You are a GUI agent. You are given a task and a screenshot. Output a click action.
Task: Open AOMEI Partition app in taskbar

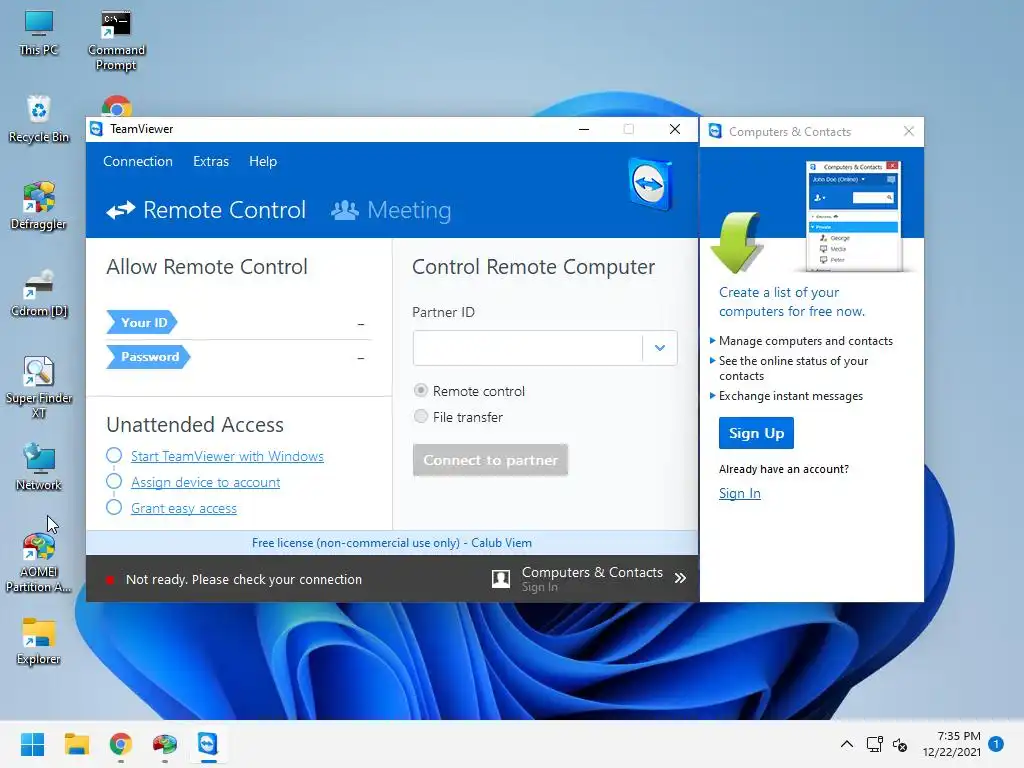click(x=165, y=744)
